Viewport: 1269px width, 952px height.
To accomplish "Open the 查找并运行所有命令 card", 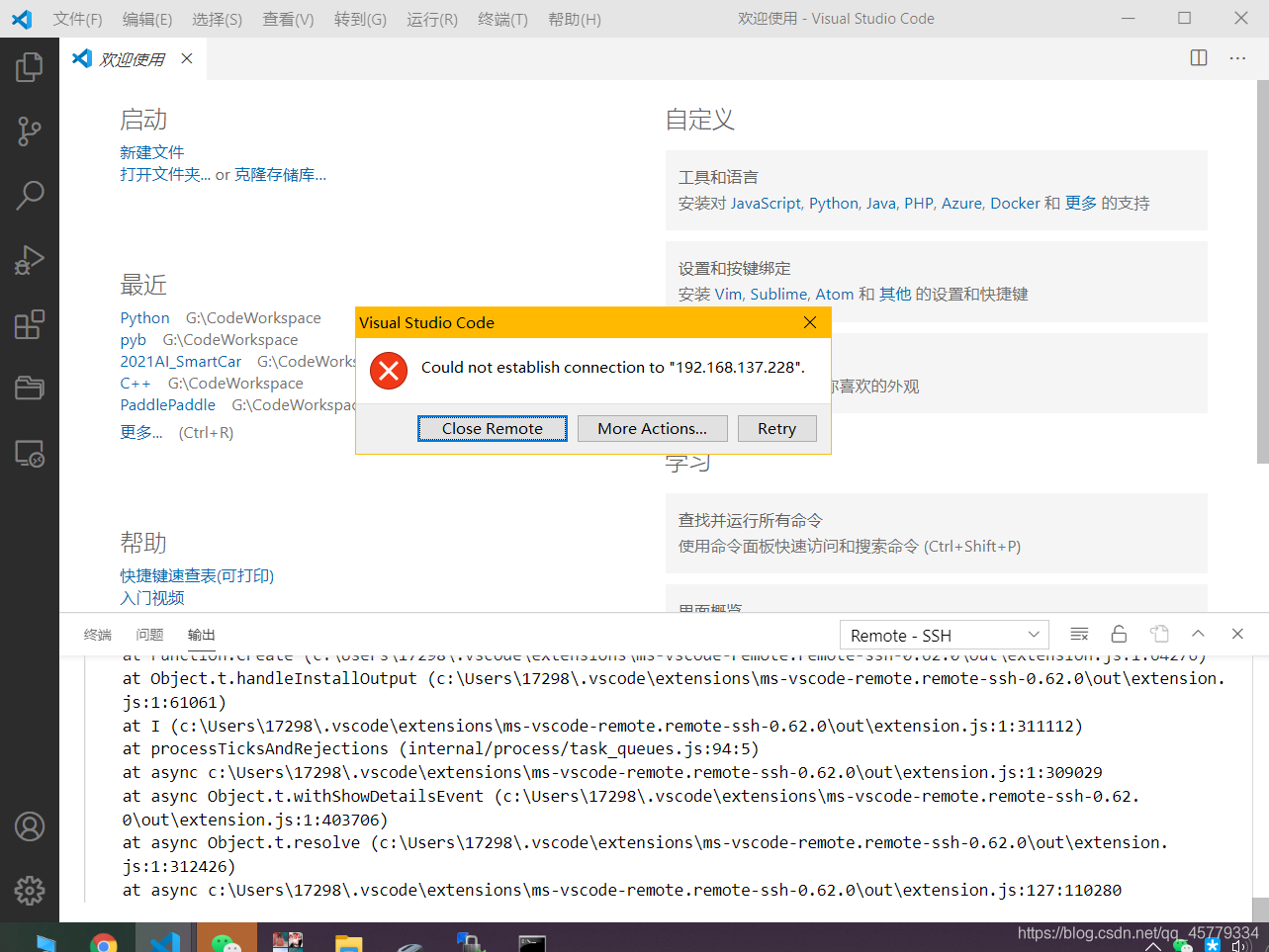I will click(x=936, y=533).
